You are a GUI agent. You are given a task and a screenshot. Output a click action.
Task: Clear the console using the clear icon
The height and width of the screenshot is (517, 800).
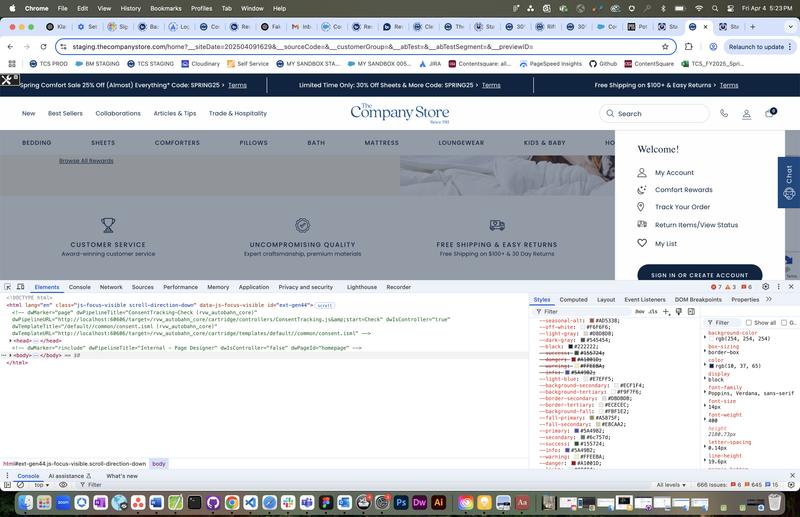point(20,485)
